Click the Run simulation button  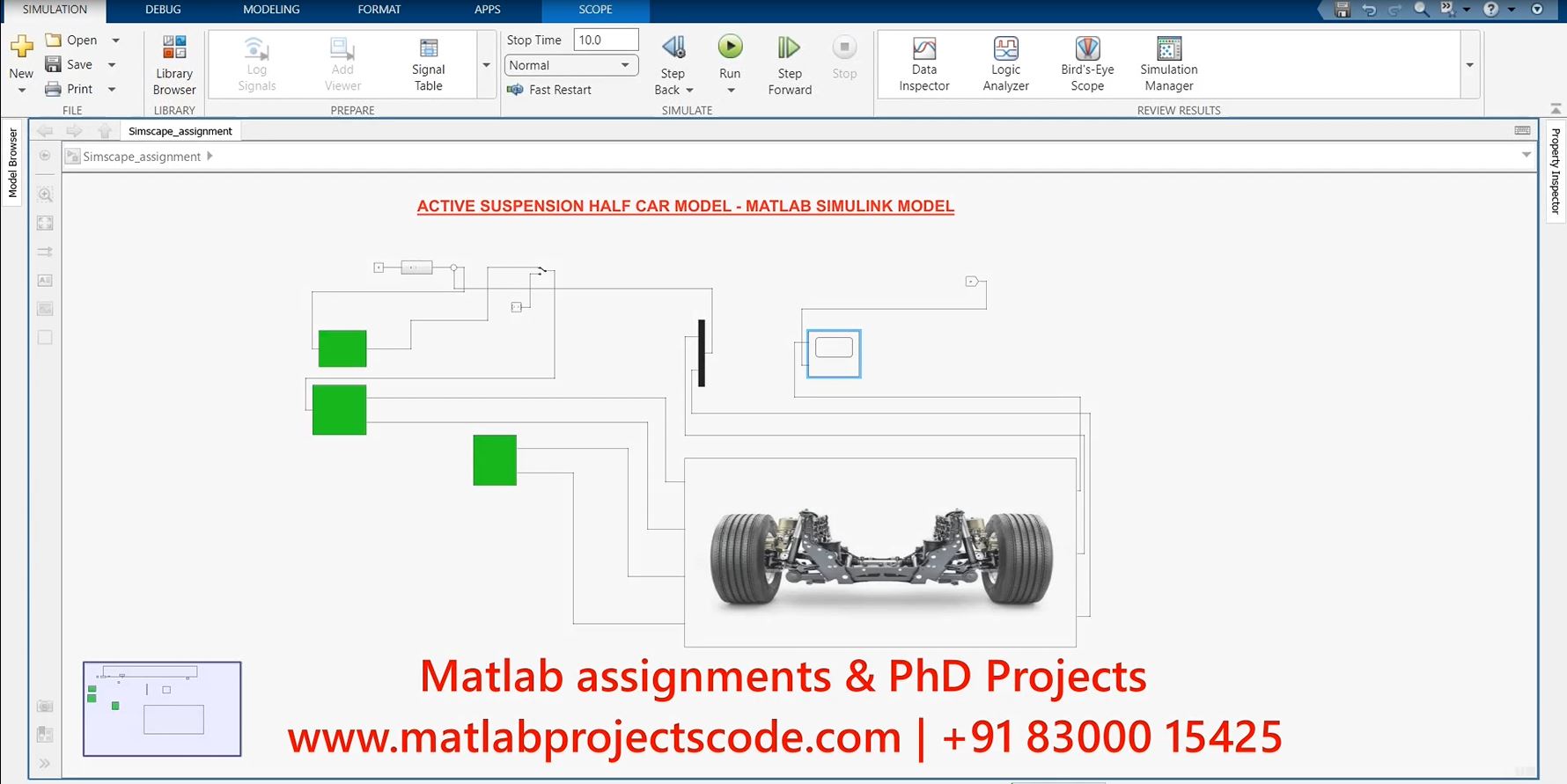point(730,48)
